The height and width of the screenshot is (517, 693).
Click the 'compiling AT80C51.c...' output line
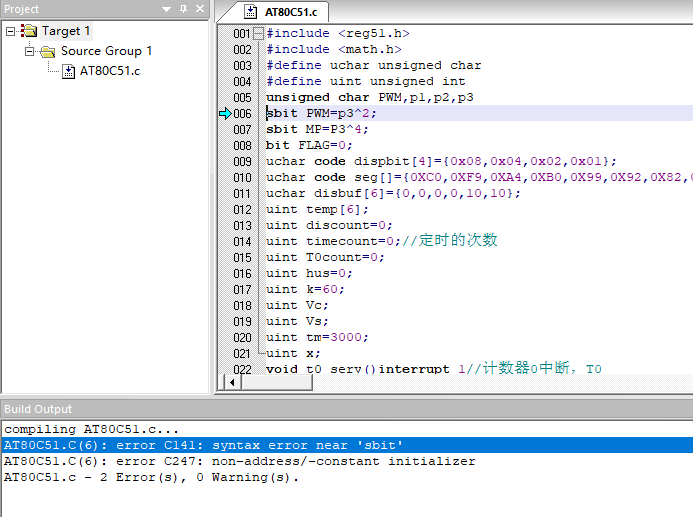coord(91,429)
